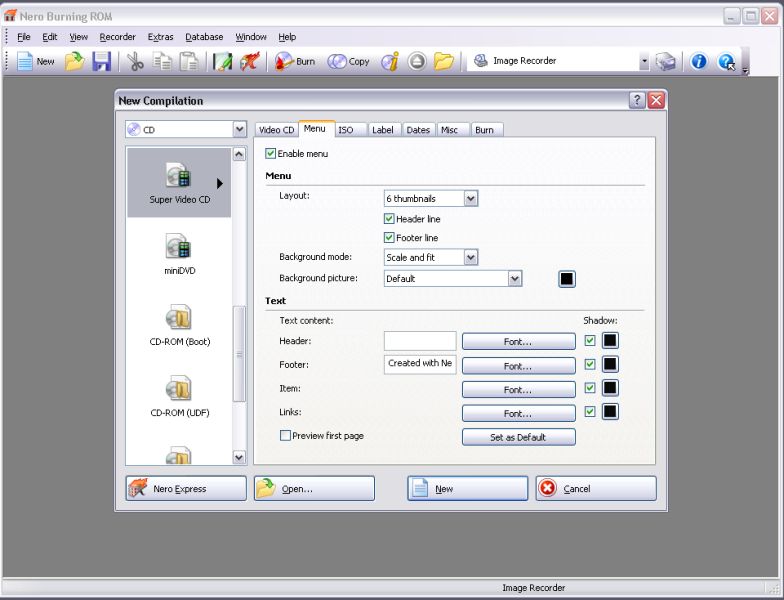Viewport: 784px width, 600px height.
Task: Click the context help question-mark arrow icon
Action: tap(726, 62)
